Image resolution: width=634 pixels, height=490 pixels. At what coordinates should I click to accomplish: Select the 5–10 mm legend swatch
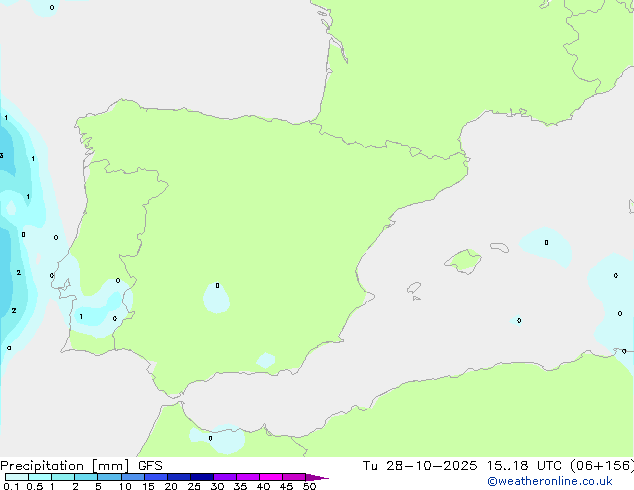(109, 477)
